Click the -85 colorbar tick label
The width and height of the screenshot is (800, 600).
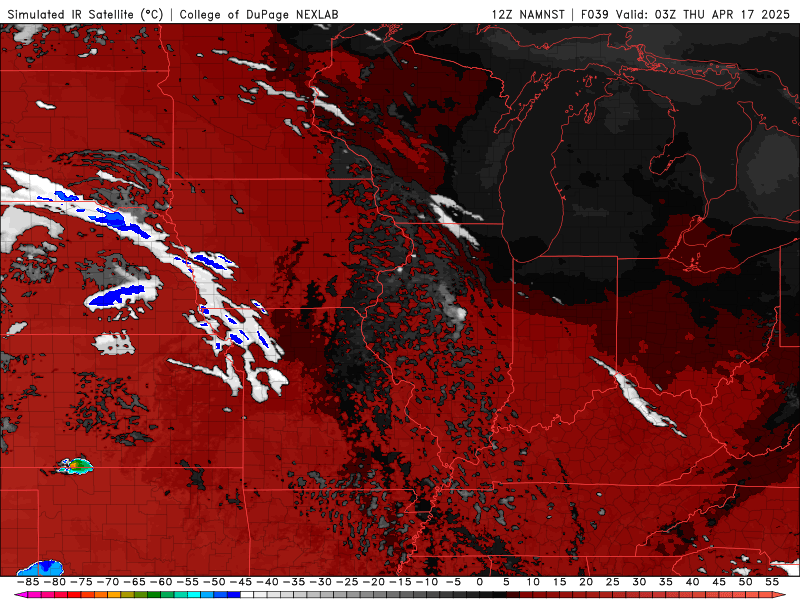[x=28, y=582]
